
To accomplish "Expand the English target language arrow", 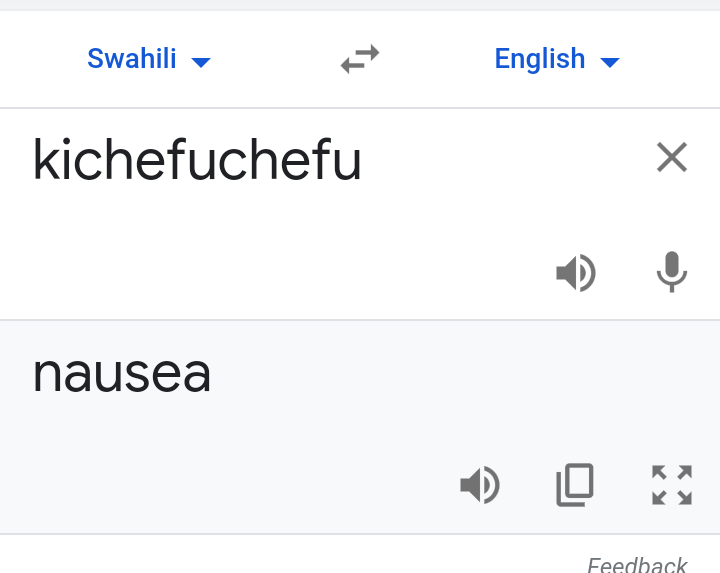I will pos(610,62).
